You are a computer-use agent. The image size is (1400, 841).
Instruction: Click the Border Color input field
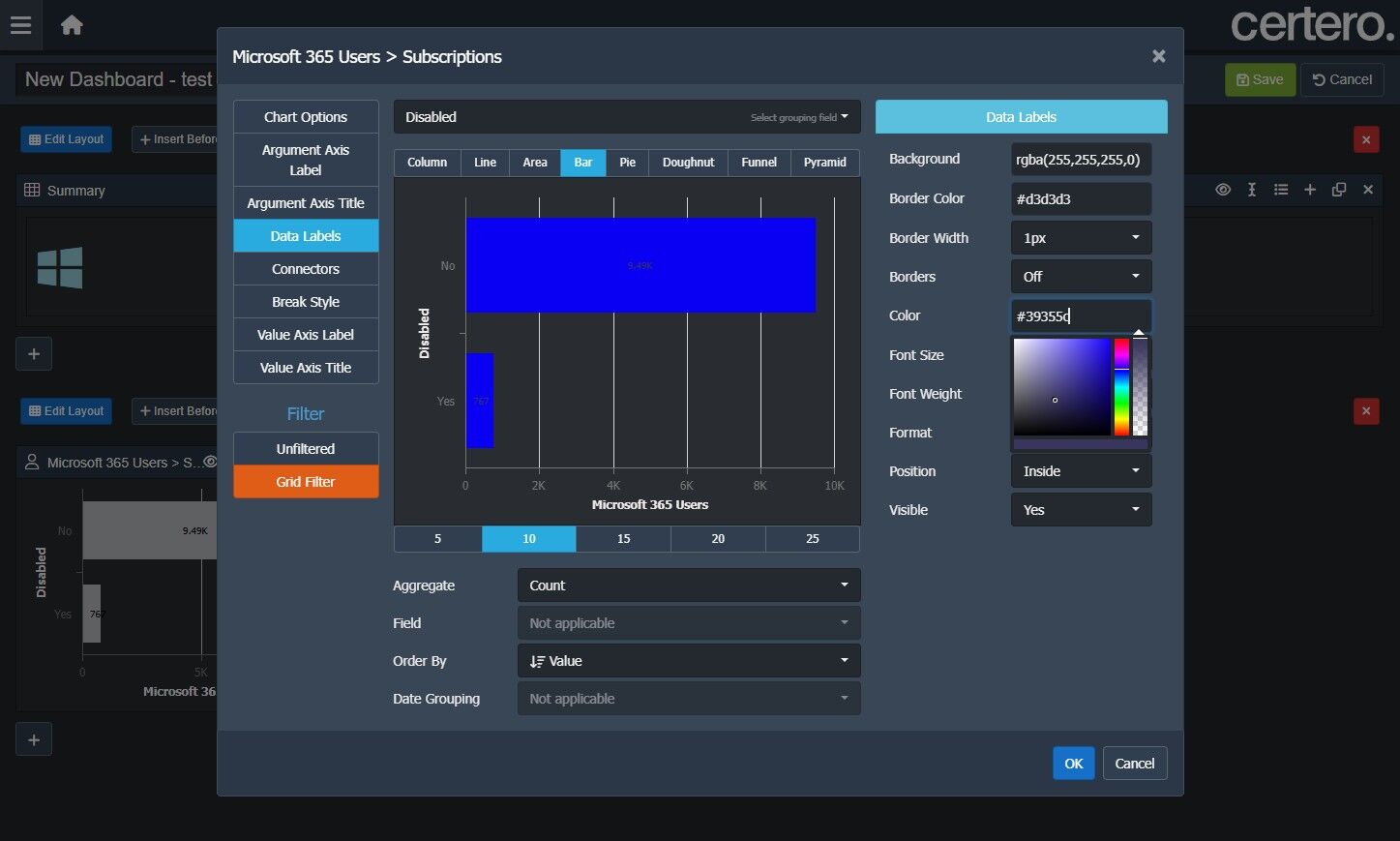click(1081, 199)
